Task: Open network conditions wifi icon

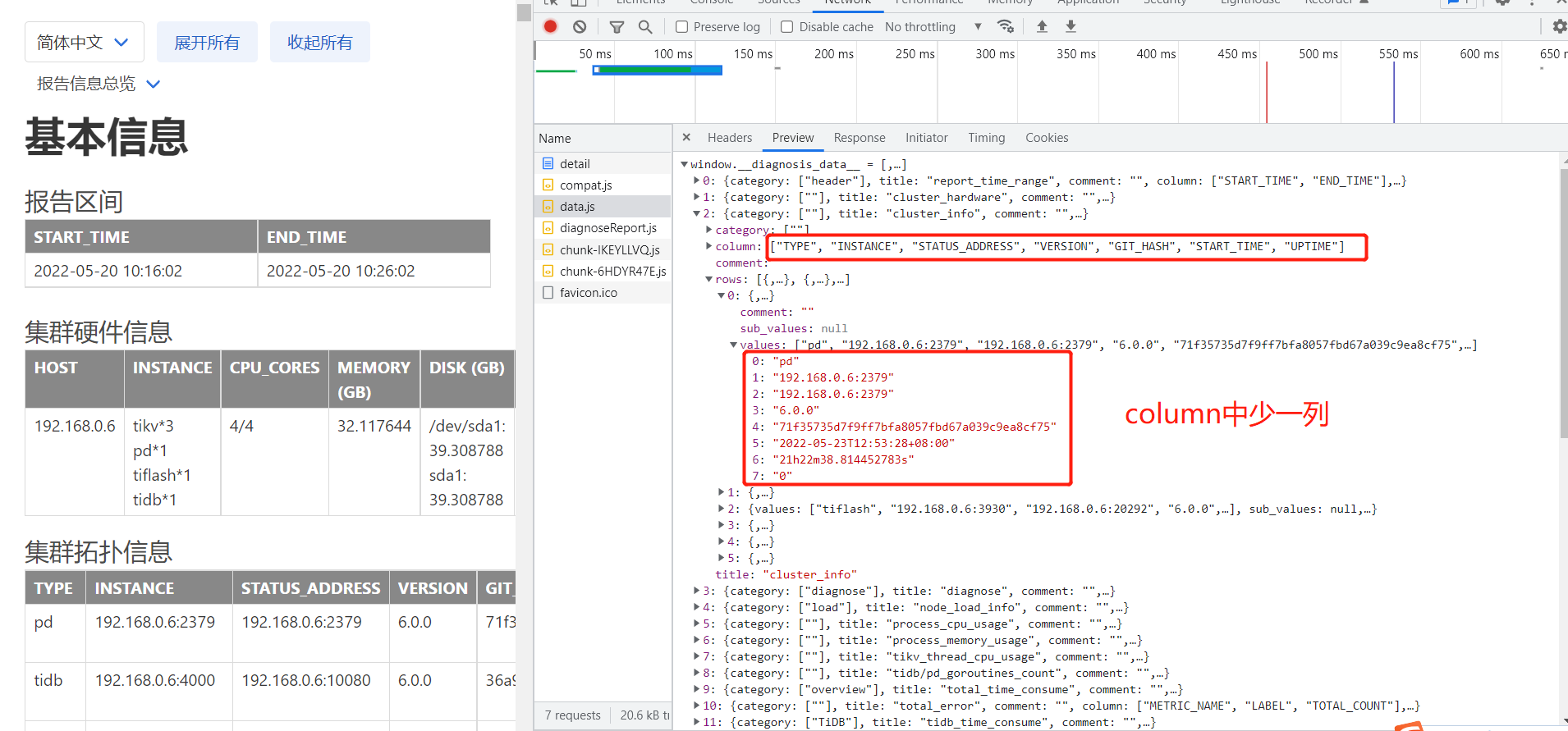Action: click(x=1005, y=26)
